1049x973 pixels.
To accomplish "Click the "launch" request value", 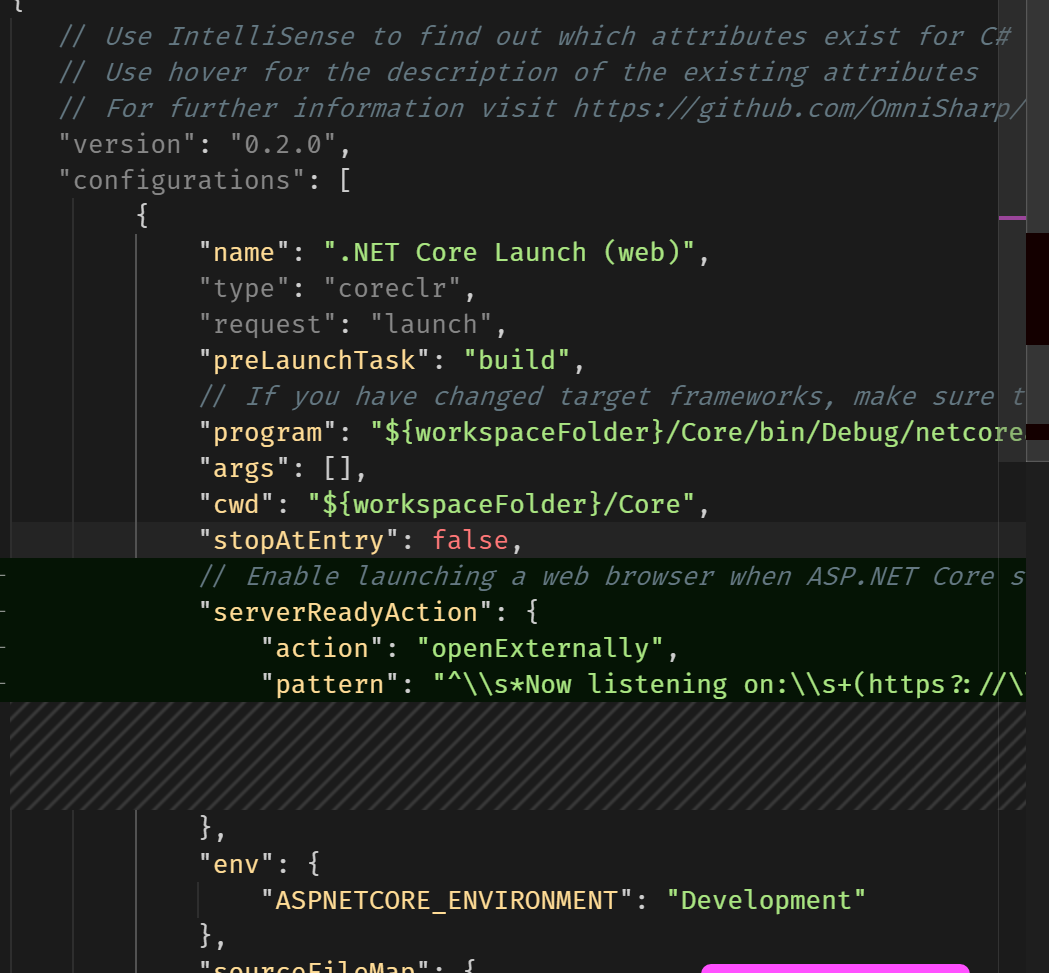I will [x=431, y=325].
